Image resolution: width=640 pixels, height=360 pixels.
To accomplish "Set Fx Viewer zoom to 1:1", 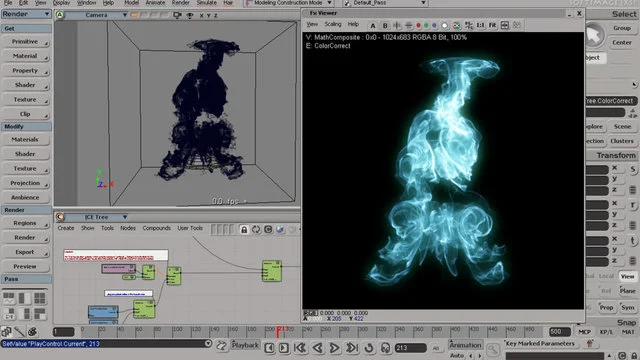I will coord(480,25).
